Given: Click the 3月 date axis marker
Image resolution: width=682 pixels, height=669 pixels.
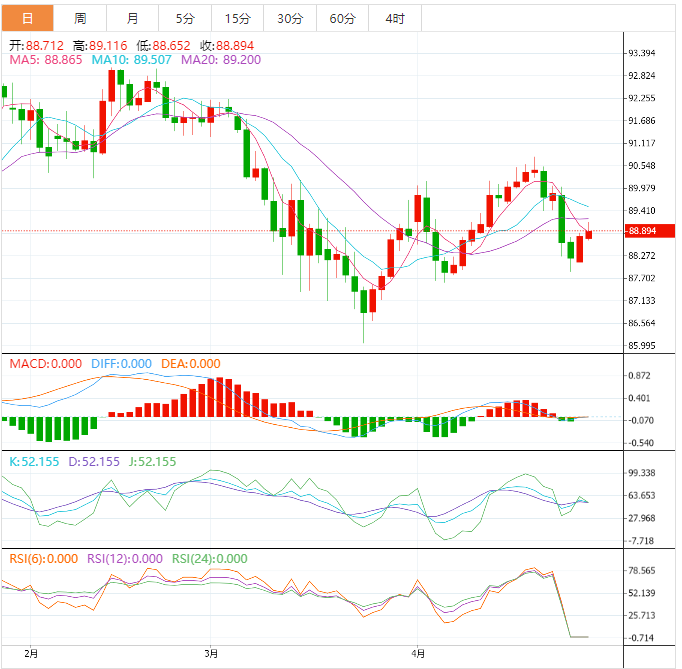Looking at the screenshot, I should 210,654.
